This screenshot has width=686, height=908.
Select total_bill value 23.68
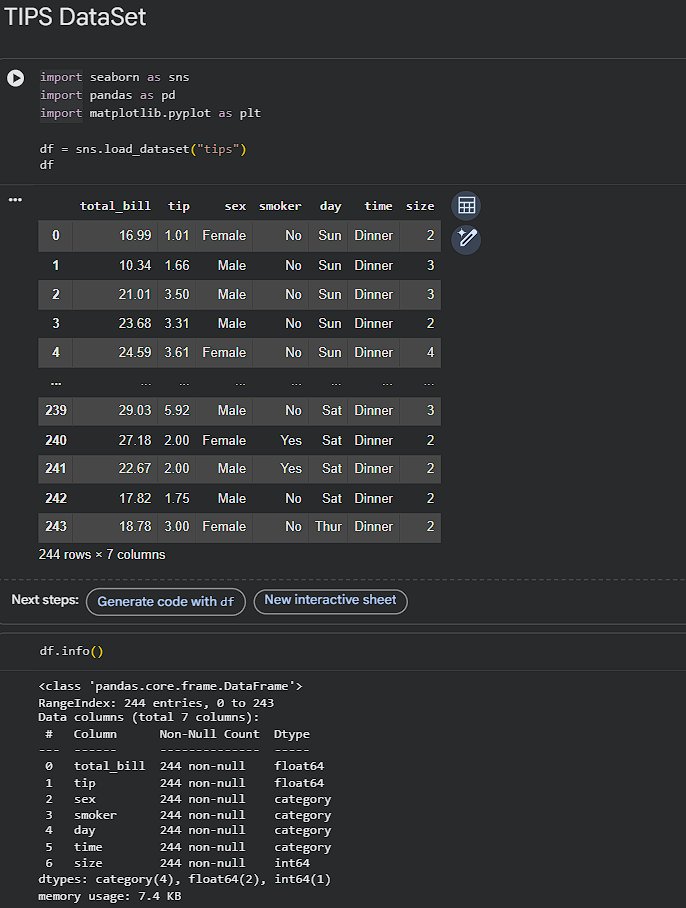[x=135, y=324]
